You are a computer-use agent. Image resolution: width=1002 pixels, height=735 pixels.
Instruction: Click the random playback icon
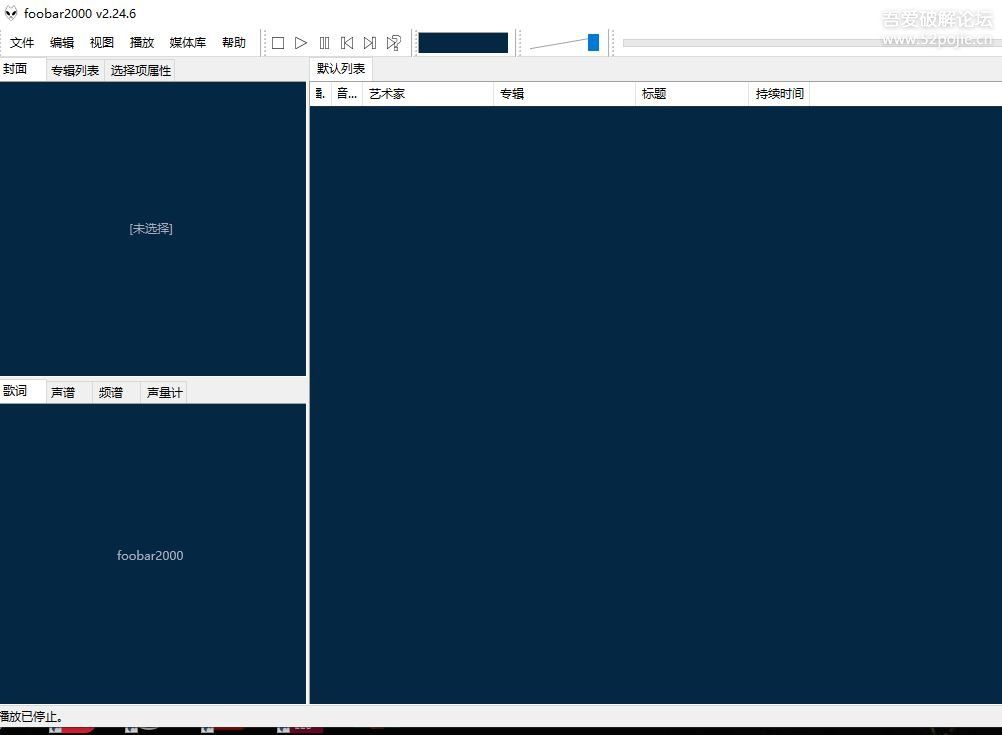click(x=394, y=43)
